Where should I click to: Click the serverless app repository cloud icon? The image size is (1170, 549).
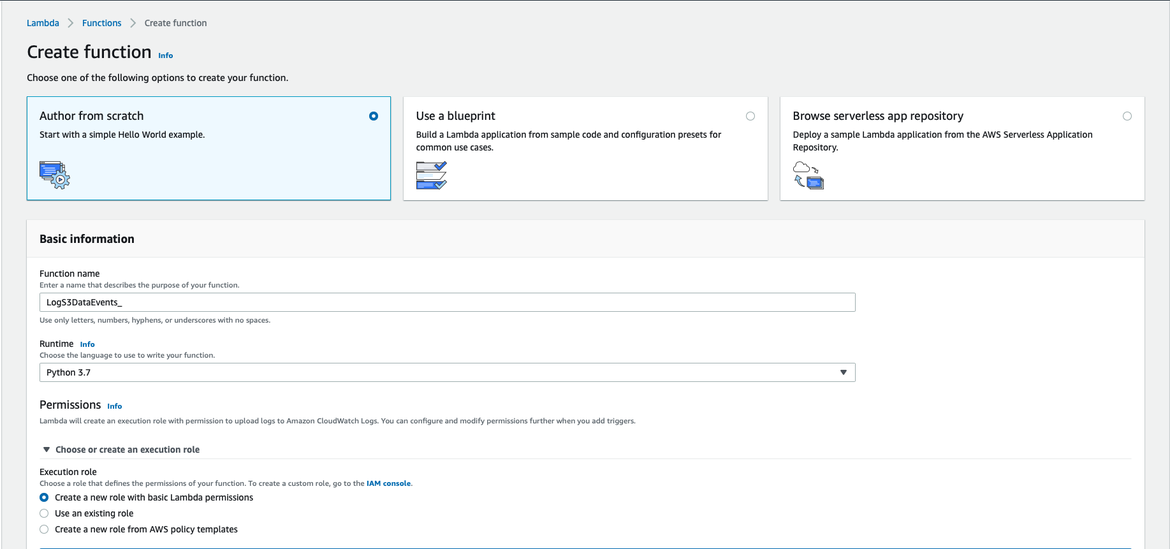[x=808, y=175]
